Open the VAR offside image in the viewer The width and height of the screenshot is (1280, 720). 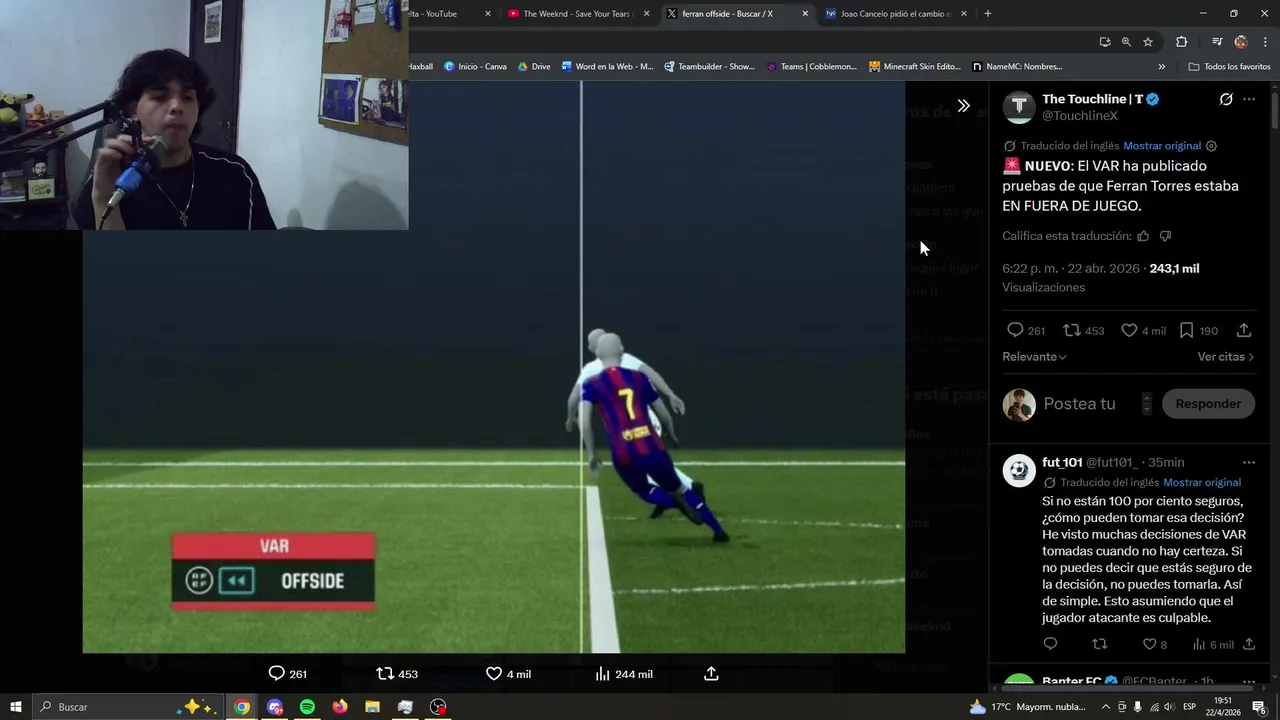pos(494,367)
